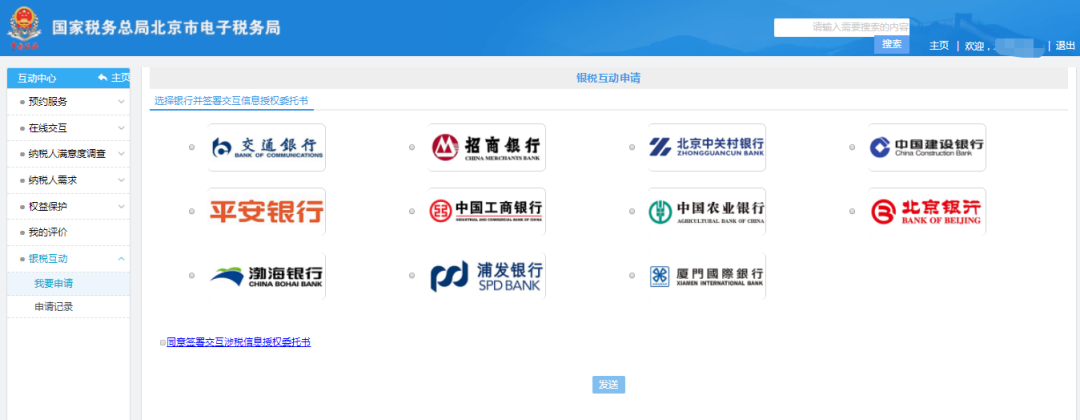Click 退出 to log out
1080x420 pixels.
(1066, 45)
